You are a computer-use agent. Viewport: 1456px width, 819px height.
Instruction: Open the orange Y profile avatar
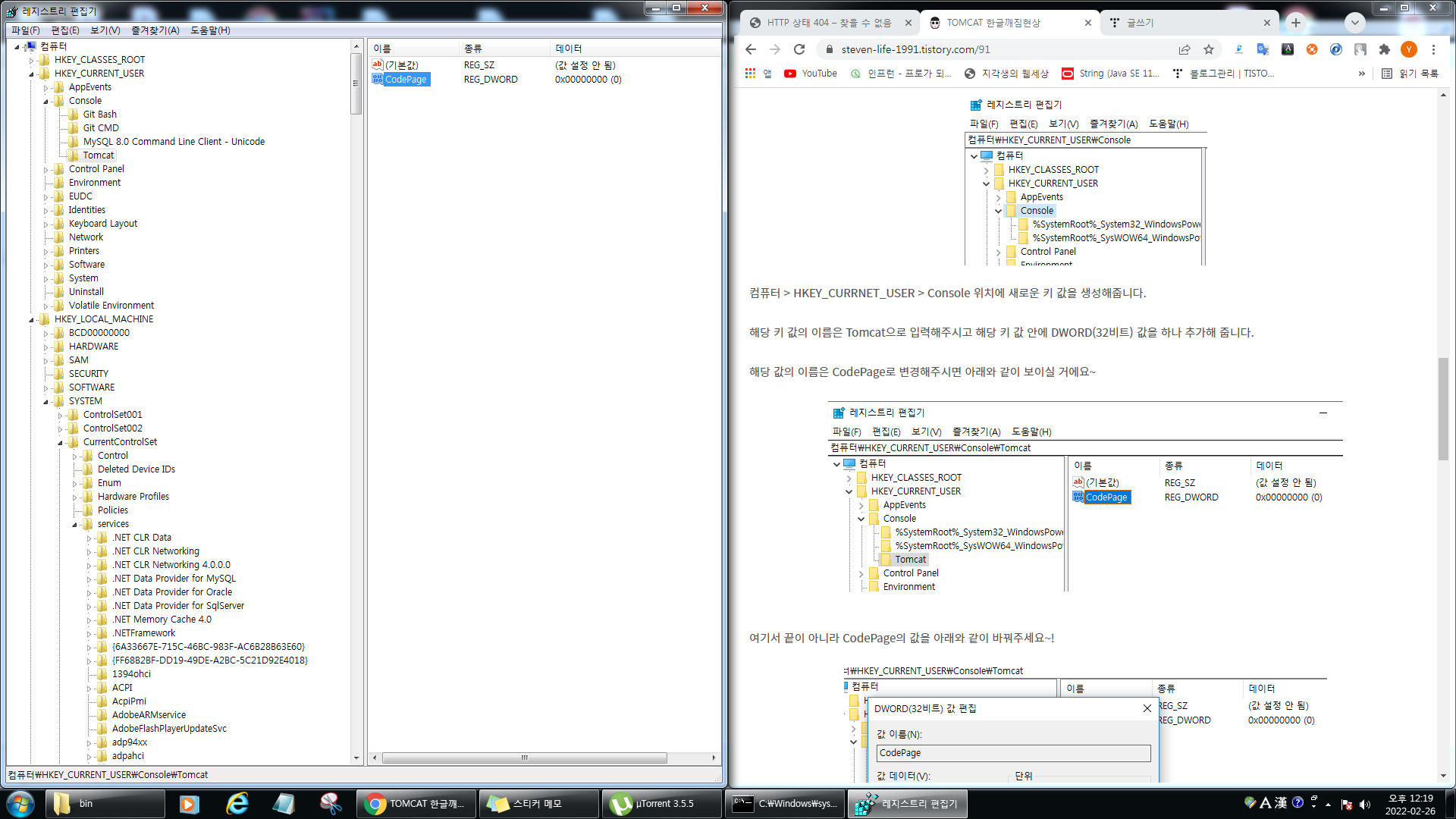click(1409, 49)
